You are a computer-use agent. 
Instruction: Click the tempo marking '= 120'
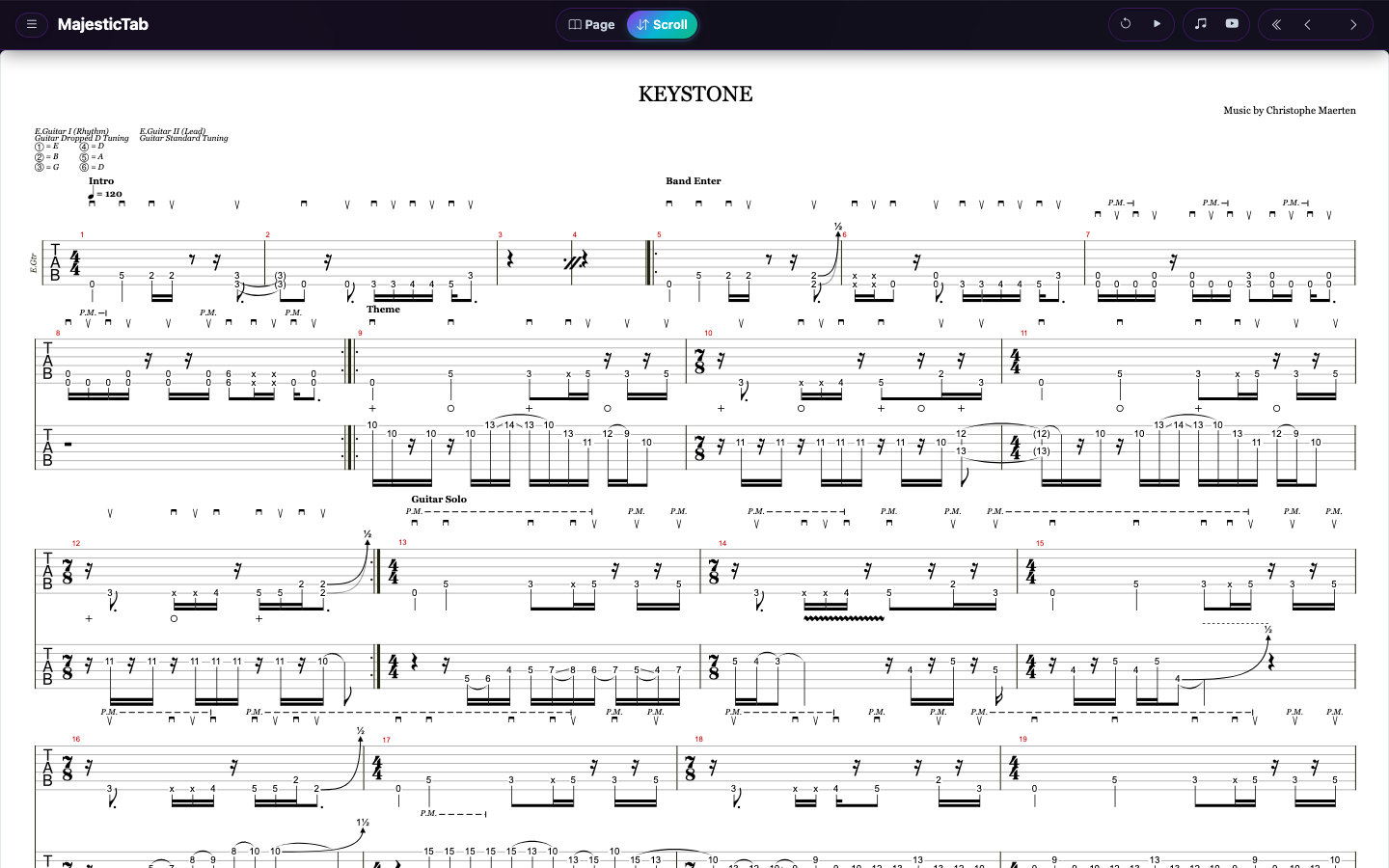click(106, 195)
